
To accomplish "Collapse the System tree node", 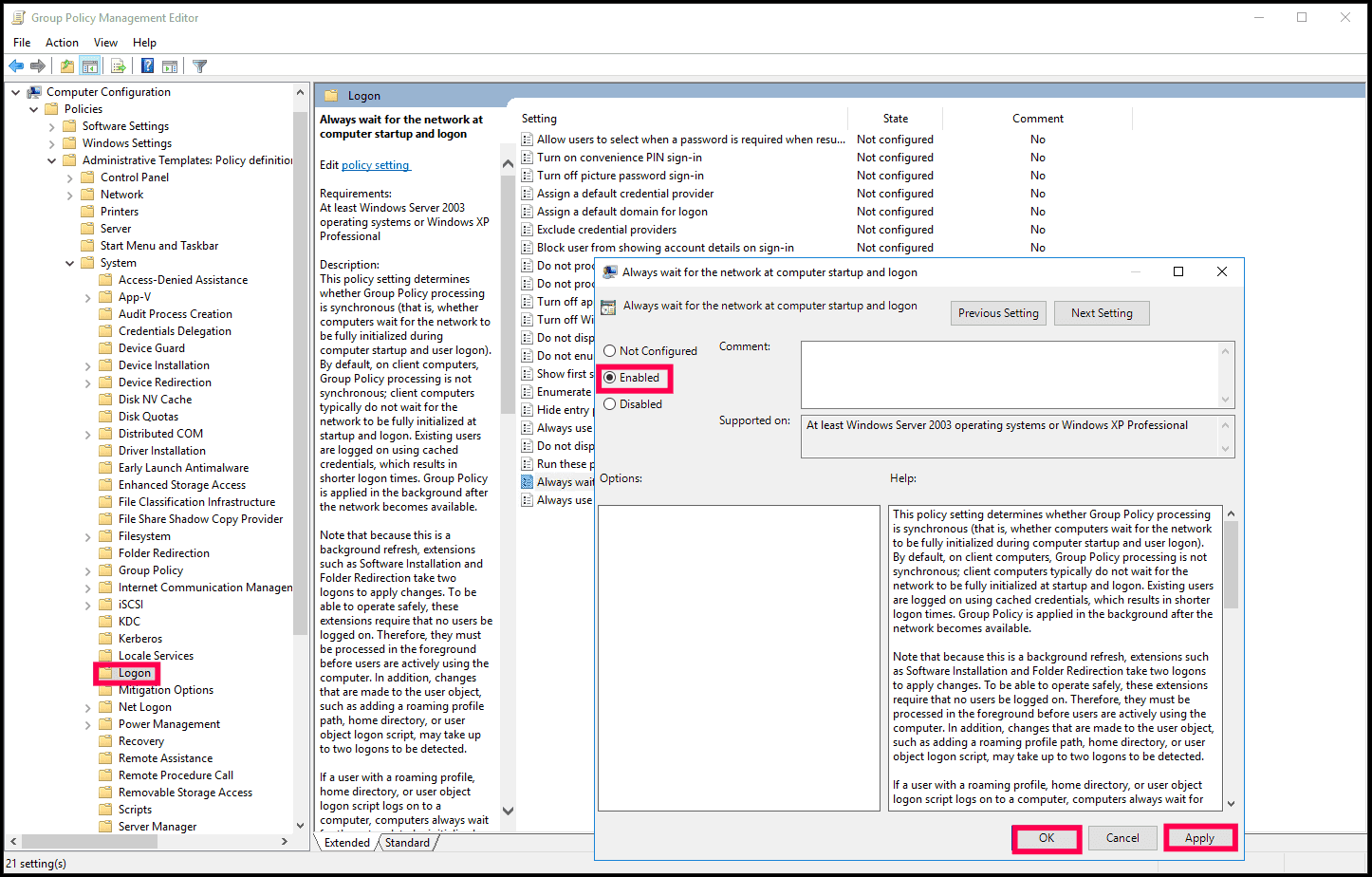I will [70, 263].
